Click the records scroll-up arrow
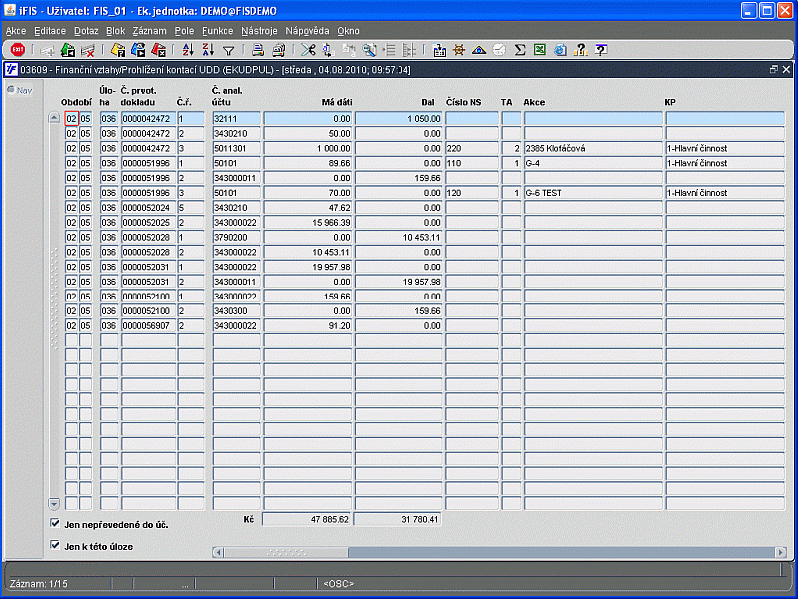798x599 pixels. pos(54,118)
